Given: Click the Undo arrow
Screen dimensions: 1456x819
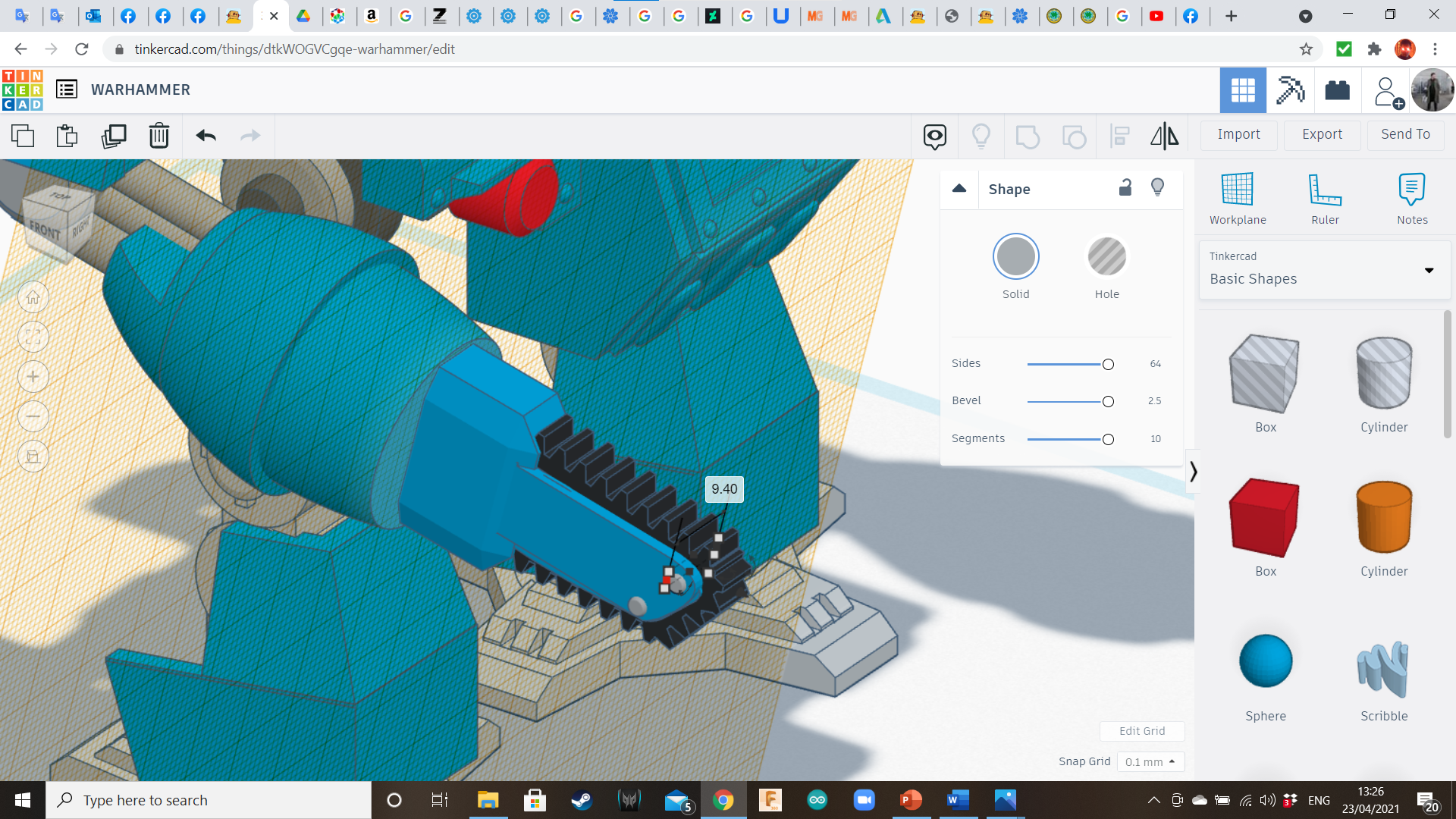Looking at the screenshot, I should (x=206, y=136).
